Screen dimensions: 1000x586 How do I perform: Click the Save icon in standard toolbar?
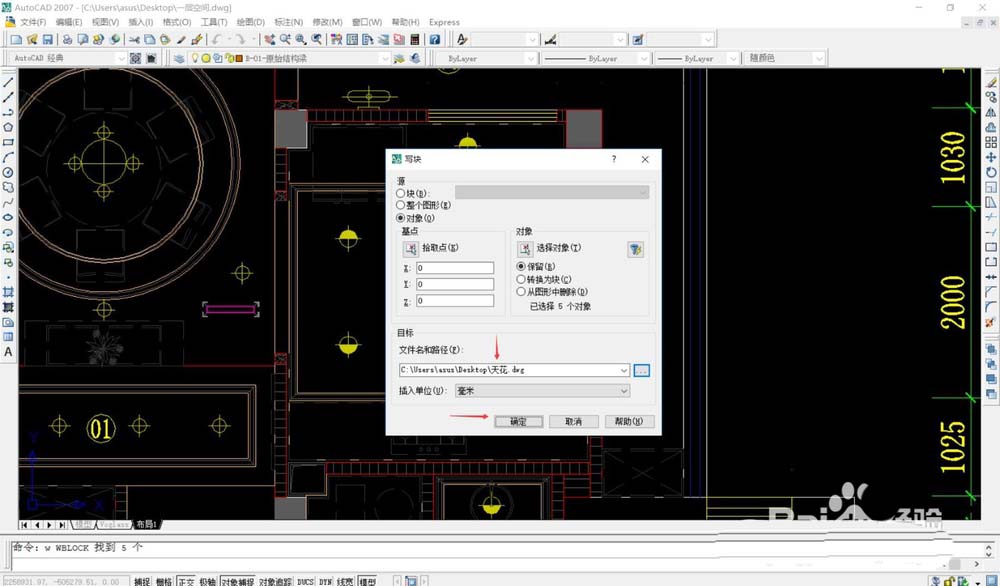(x=47, y=39)
